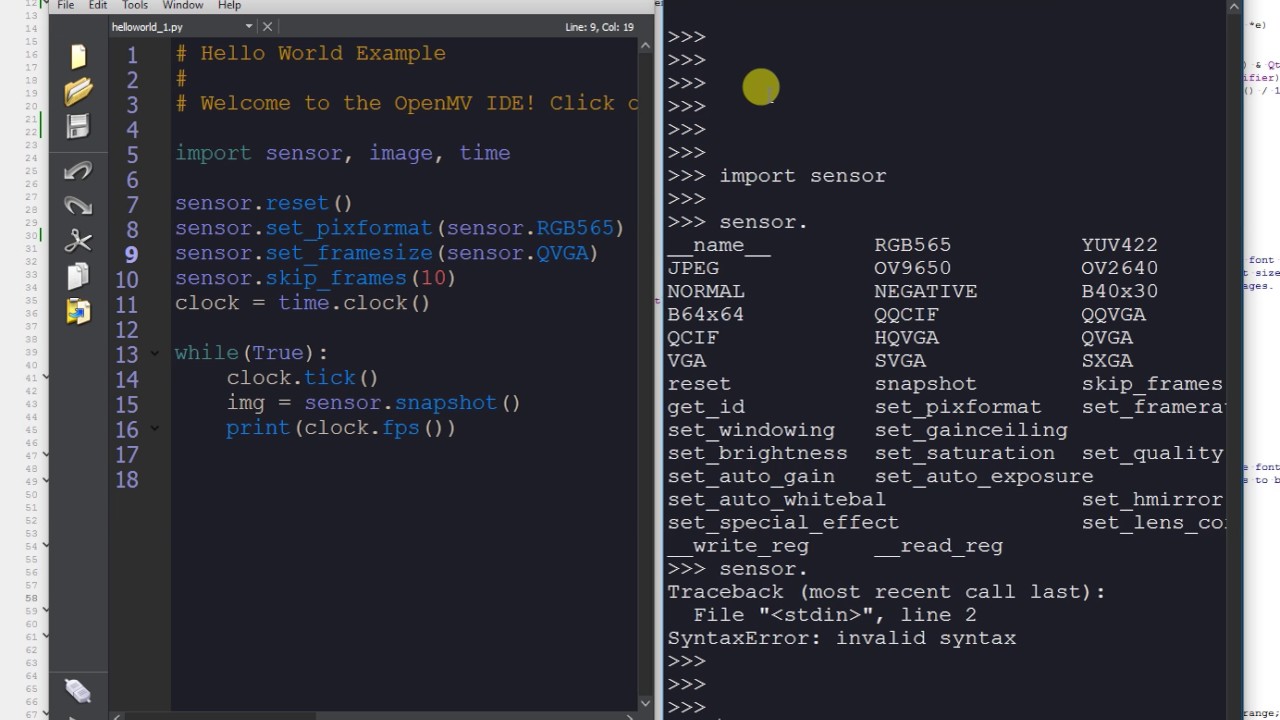
Task: Collapse the fold at line 59 in the background editor
Action: coord(46,610)
